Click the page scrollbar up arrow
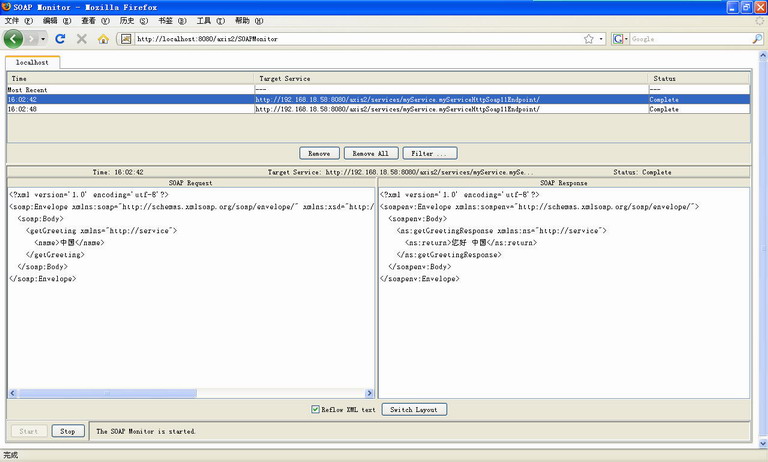The height and width of the screenshot is (462, 768). (x=763, y=56)
